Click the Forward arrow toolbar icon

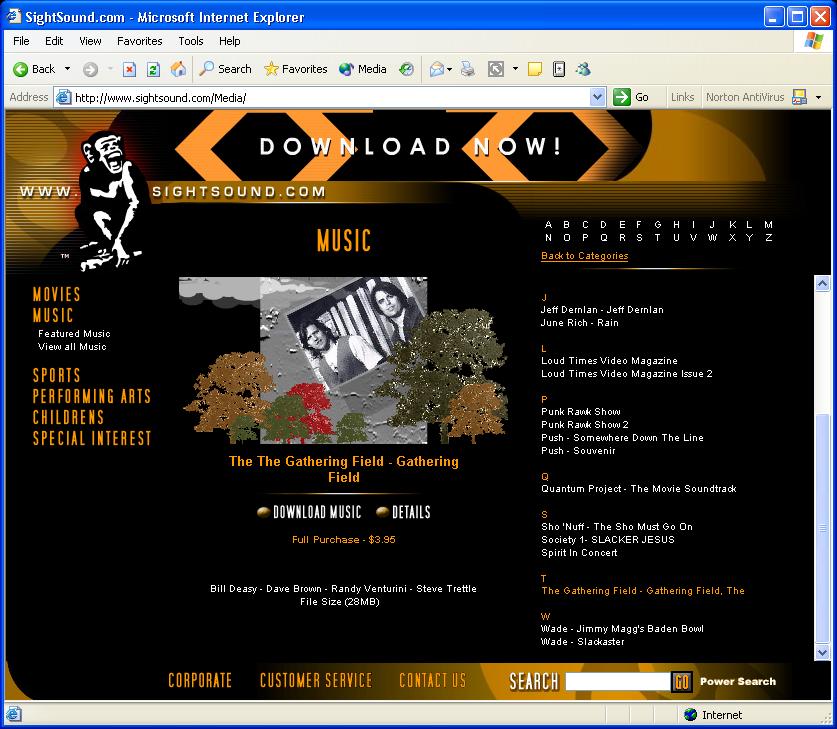(90, 69)
